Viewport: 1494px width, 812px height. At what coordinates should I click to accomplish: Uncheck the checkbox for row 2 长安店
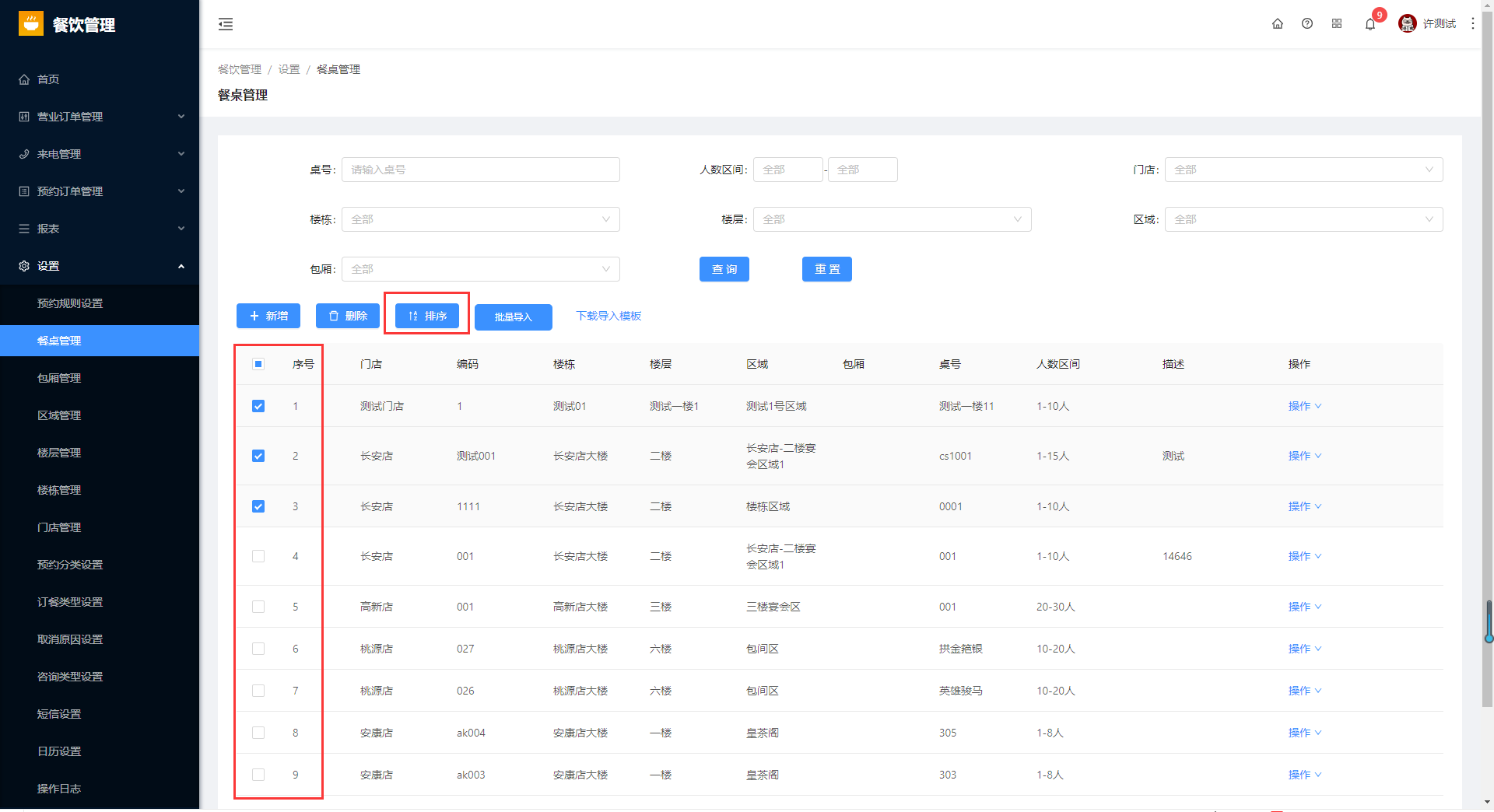[258, 456]
